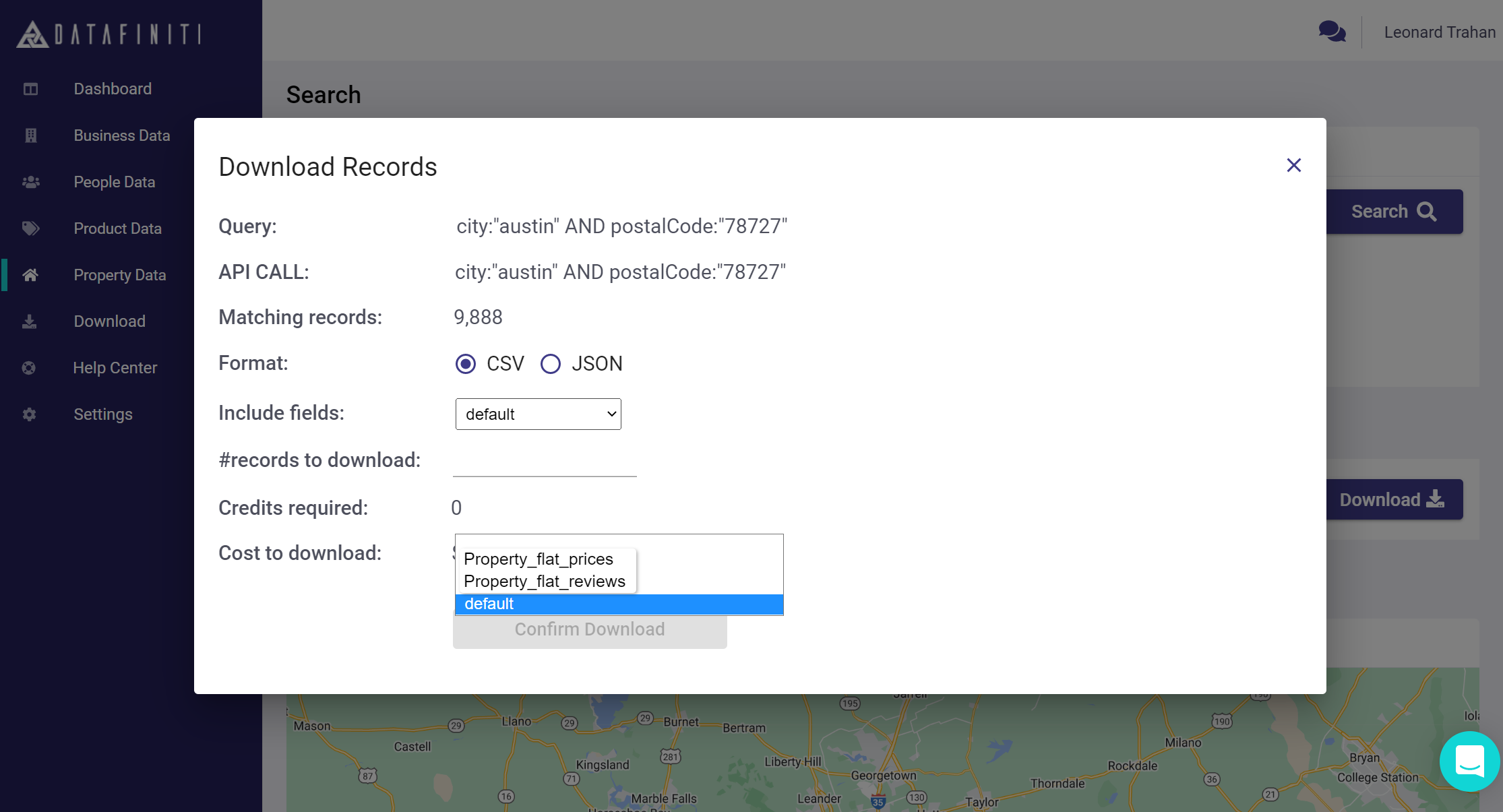Open the Download sidebar menu item
The height and width of the screenshot is (812, 1503).
point(109,321)
